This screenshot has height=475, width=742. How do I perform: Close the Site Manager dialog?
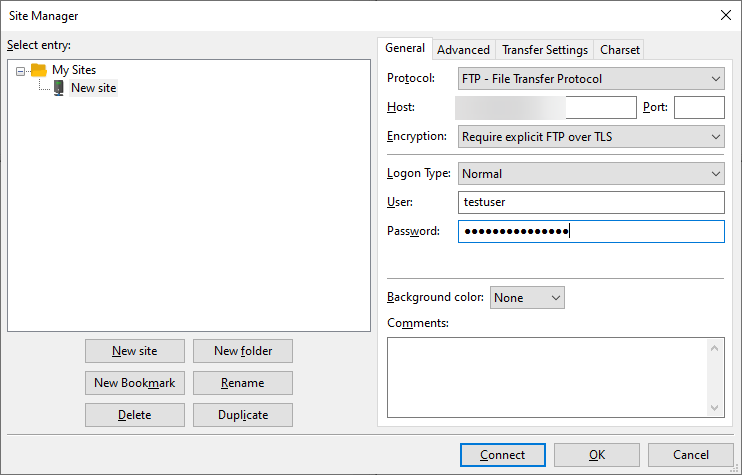tap(726, 15)
